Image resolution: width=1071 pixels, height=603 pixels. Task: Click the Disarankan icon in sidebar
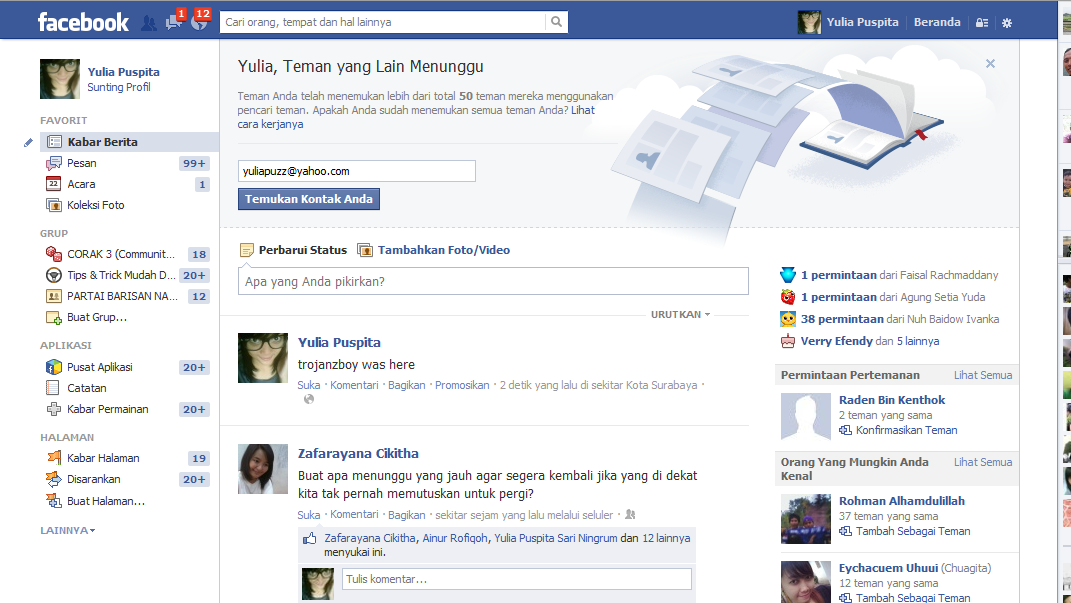click(x=53, y=479)
